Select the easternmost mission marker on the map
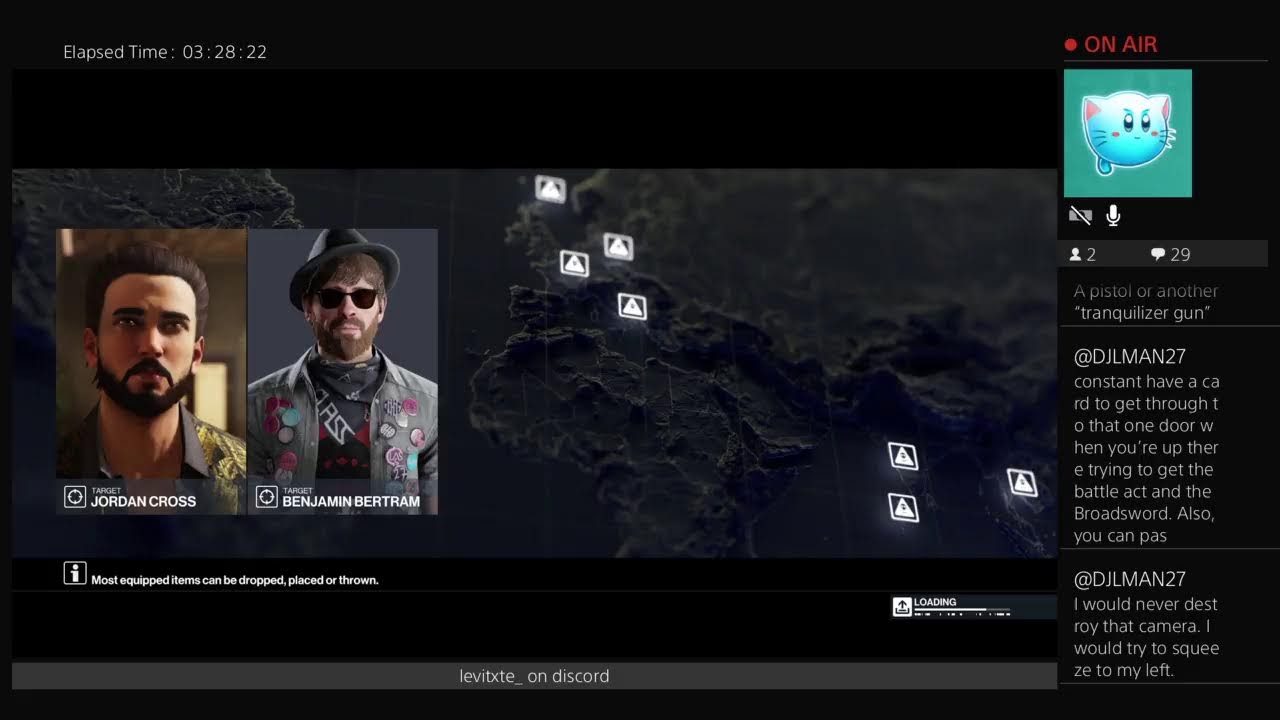 pyautogui.click(x=1022, y=483)
